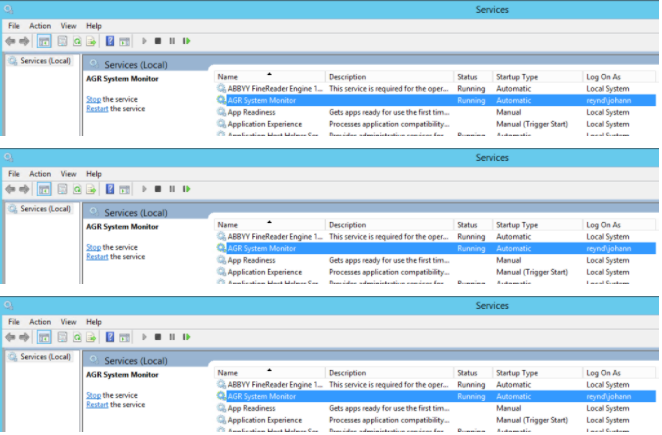Click Export List icon in middle Services window
This screenshot has width=662, height=435.
pyautogui.click(x=91, y=189)
